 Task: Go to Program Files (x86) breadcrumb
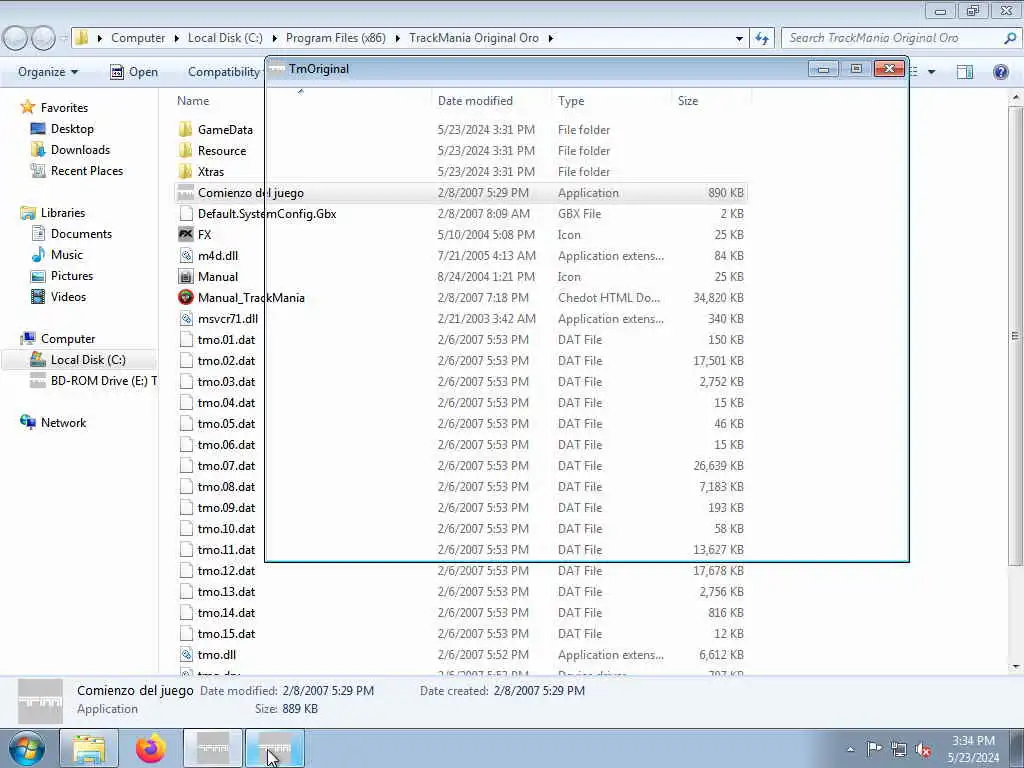336,38
